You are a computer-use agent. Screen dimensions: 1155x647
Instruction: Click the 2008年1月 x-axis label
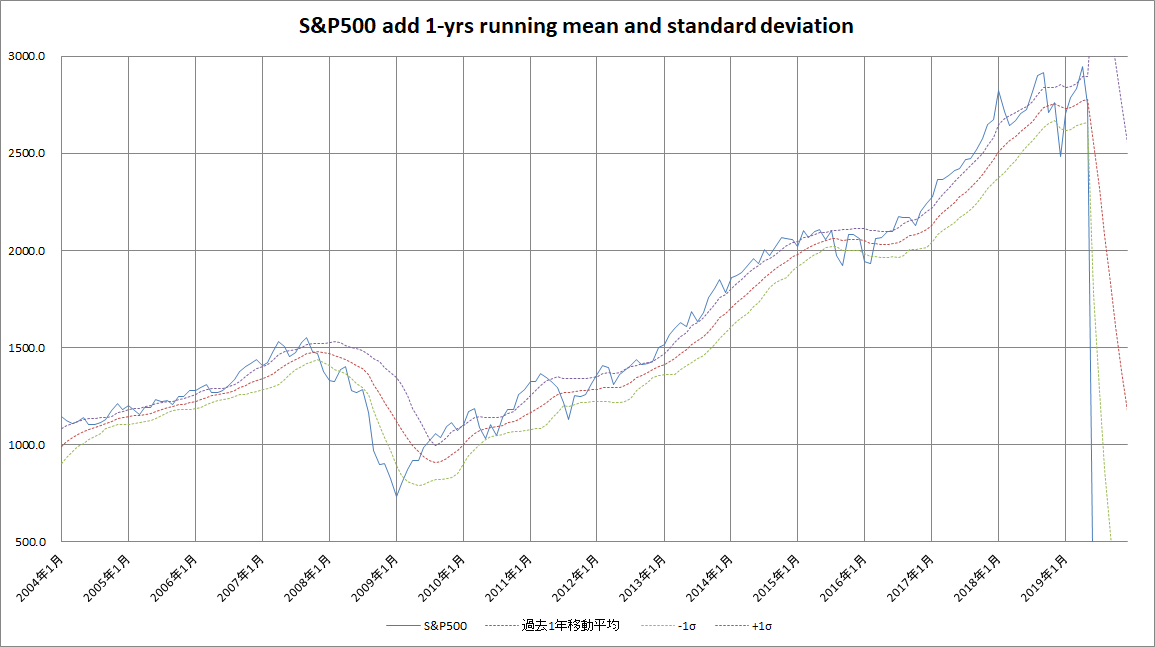pos(309,578)
